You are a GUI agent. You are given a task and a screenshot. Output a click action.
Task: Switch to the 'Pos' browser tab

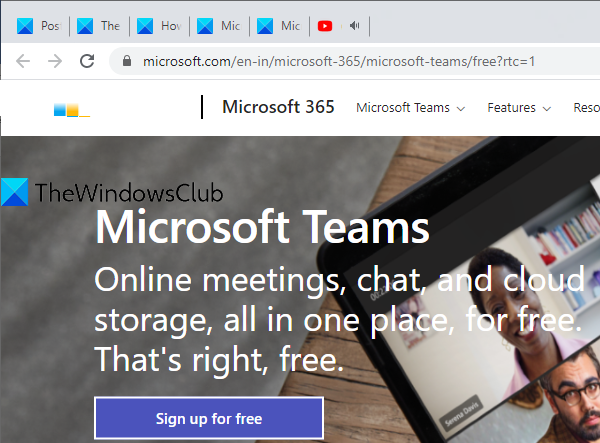(39, 26)
